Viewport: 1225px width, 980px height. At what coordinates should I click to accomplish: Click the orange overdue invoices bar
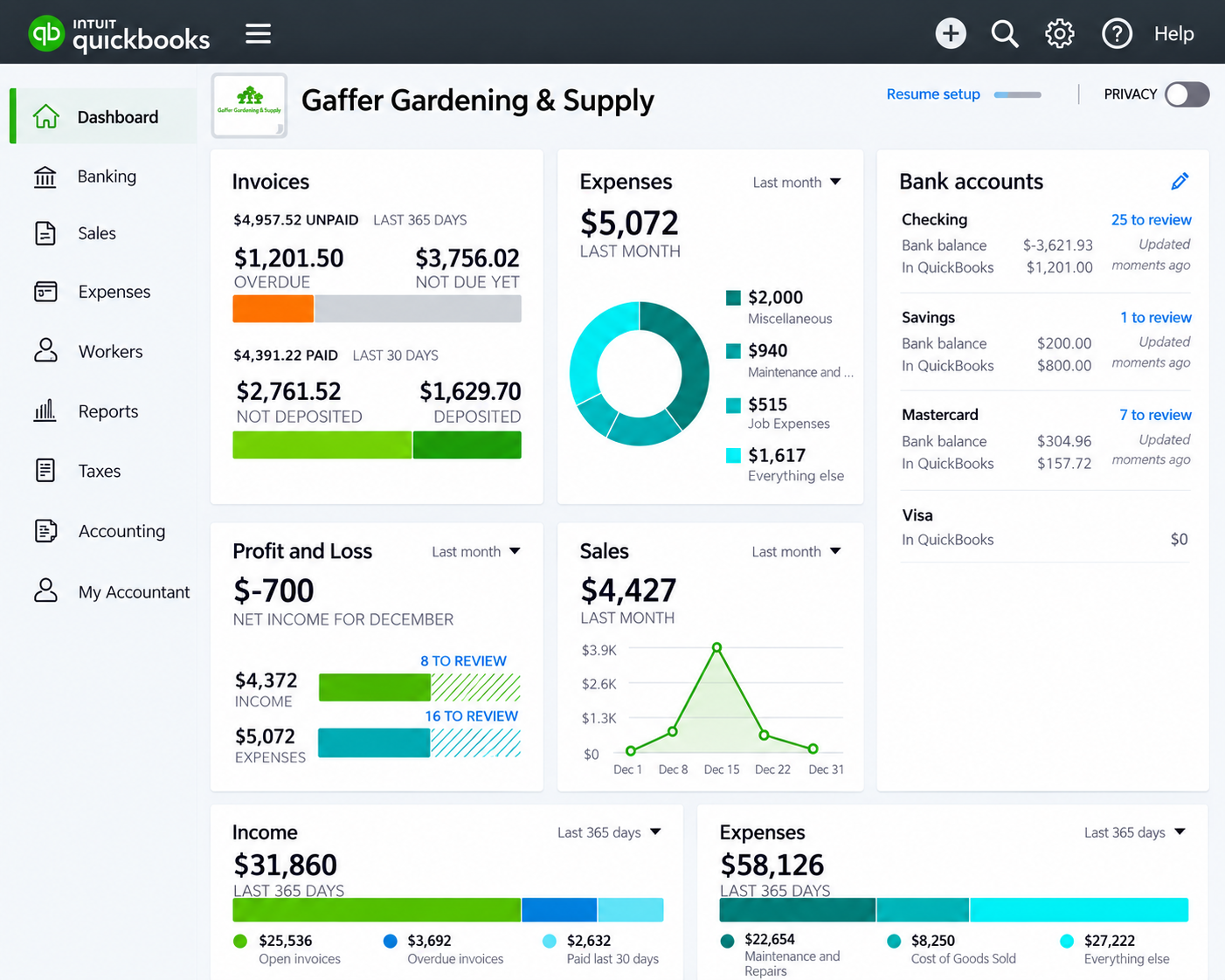click(273, 309)
